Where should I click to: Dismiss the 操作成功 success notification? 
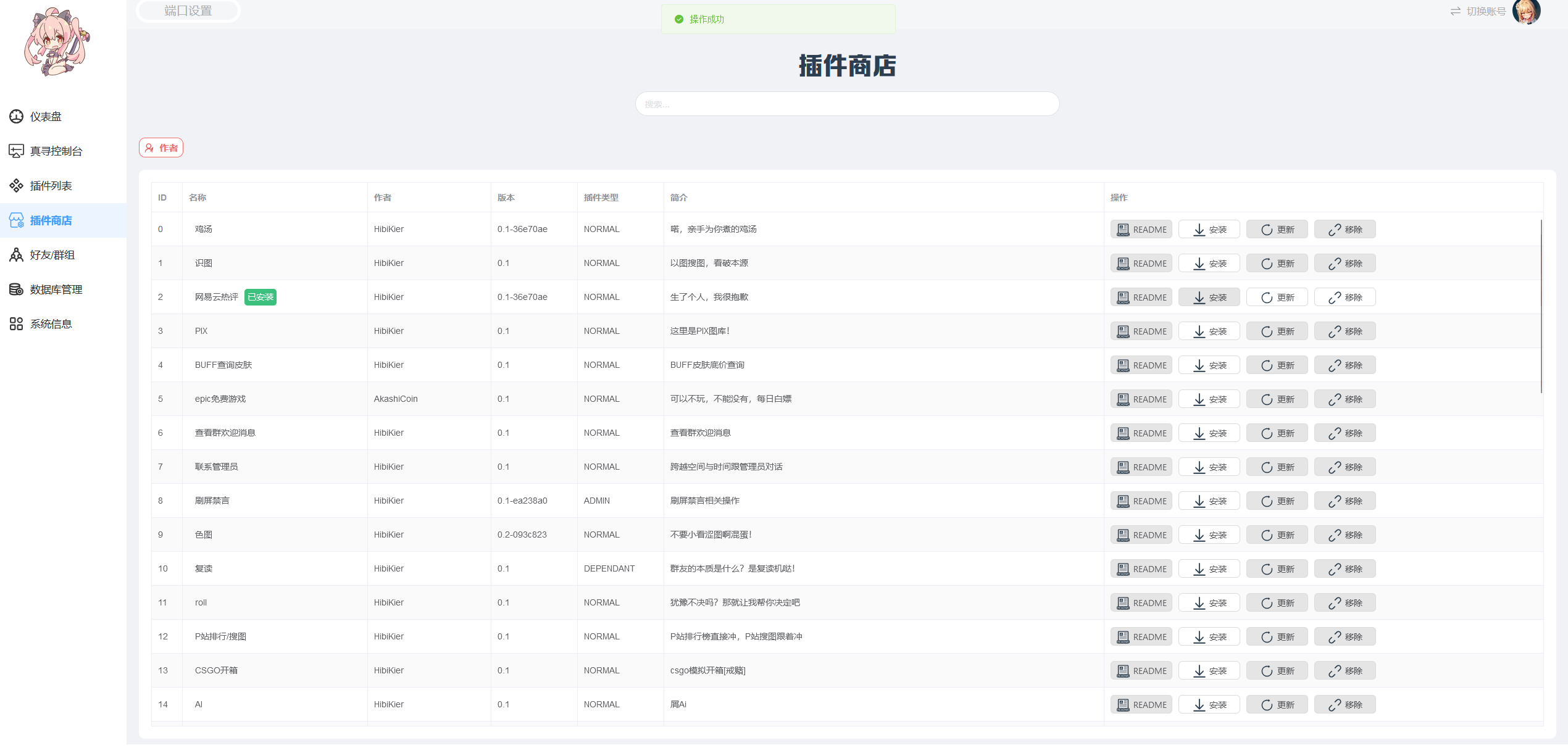pyautogui.click(x=777, y=19)
